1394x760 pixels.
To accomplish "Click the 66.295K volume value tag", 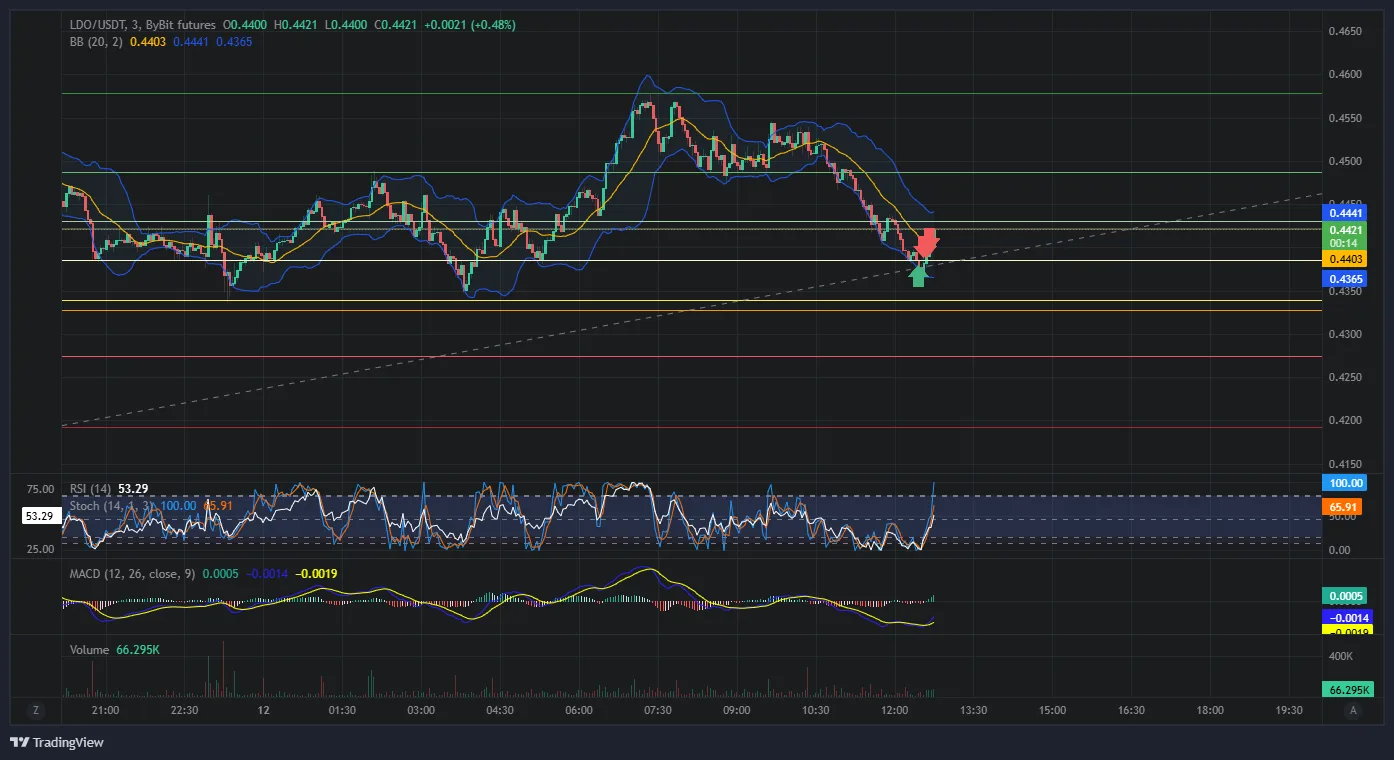I will coord(1348,690).
